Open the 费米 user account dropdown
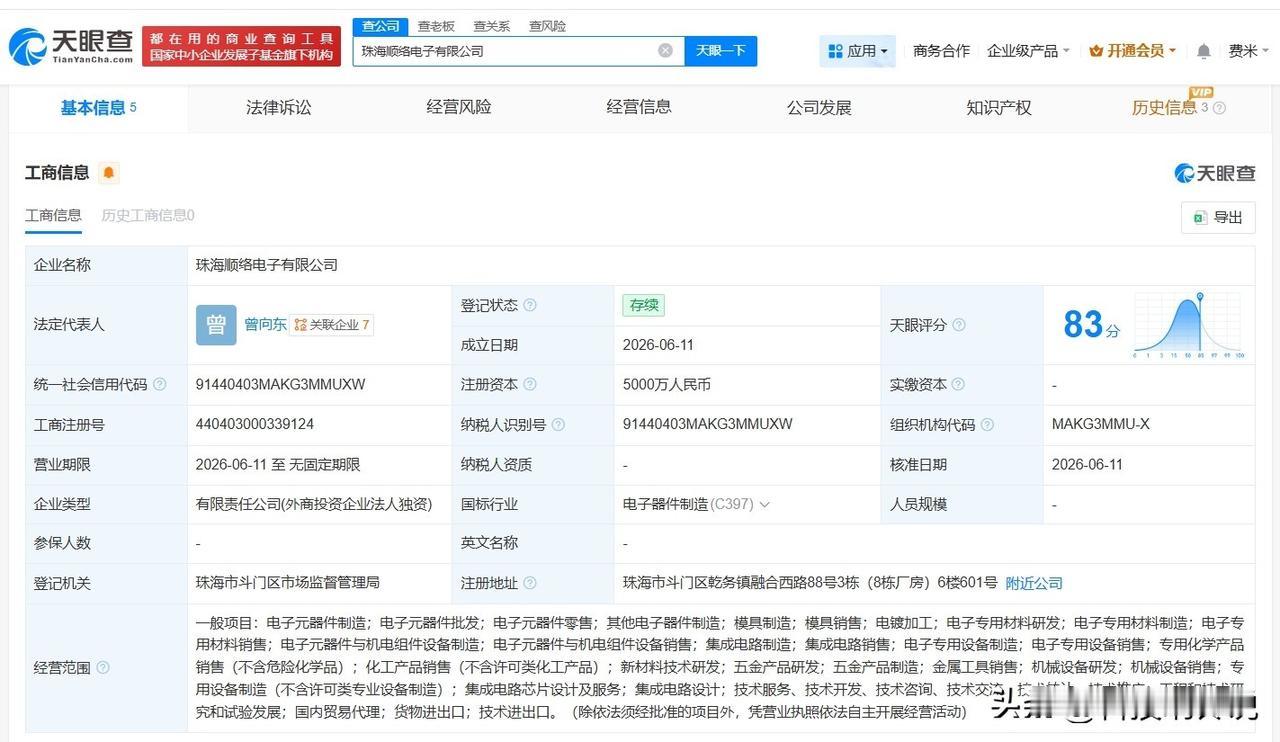The image size is (1280, 742). pyautogui.click(x=1250, y=51)
